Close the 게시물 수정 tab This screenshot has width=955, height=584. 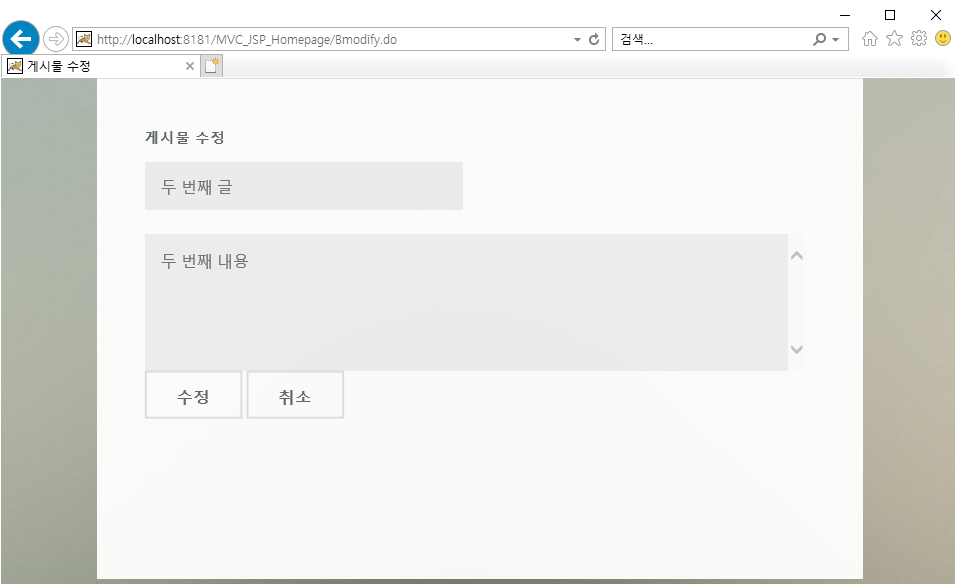pos(189,65)
